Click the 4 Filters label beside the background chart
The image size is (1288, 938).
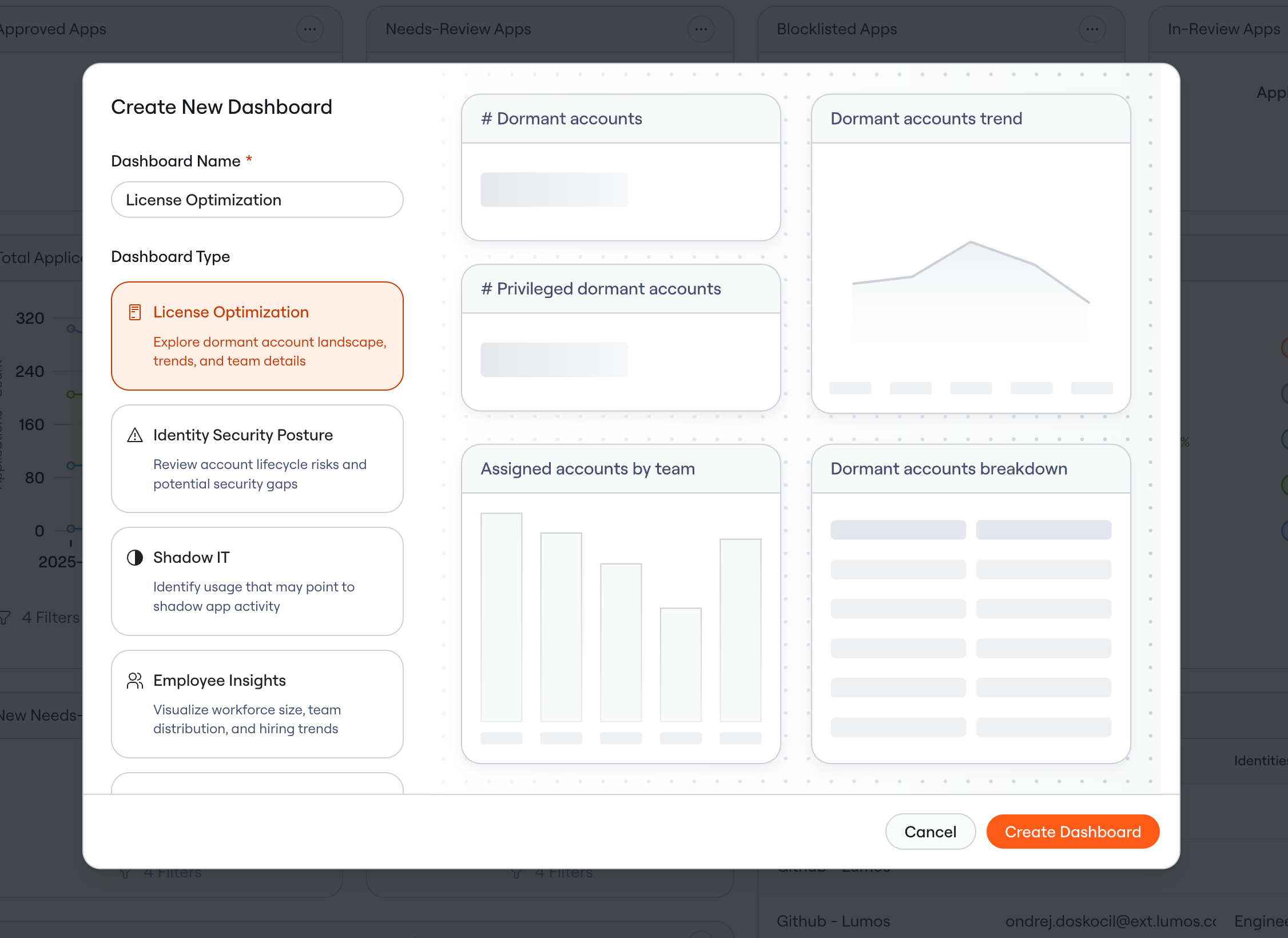(51, 618)
